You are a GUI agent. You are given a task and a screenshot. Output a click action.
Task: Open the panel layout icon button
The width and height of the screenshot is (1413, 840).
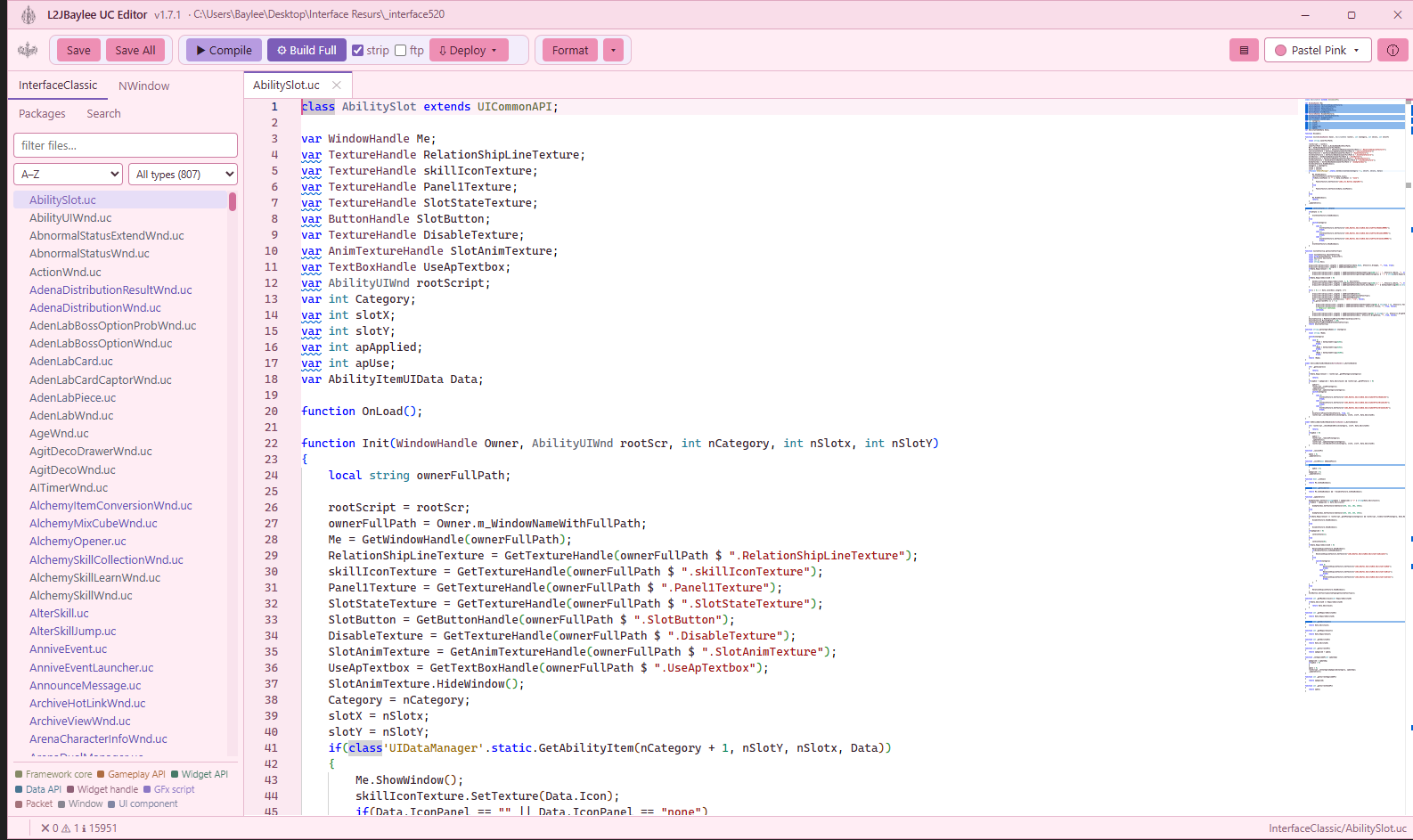(x=1244, y=50)
